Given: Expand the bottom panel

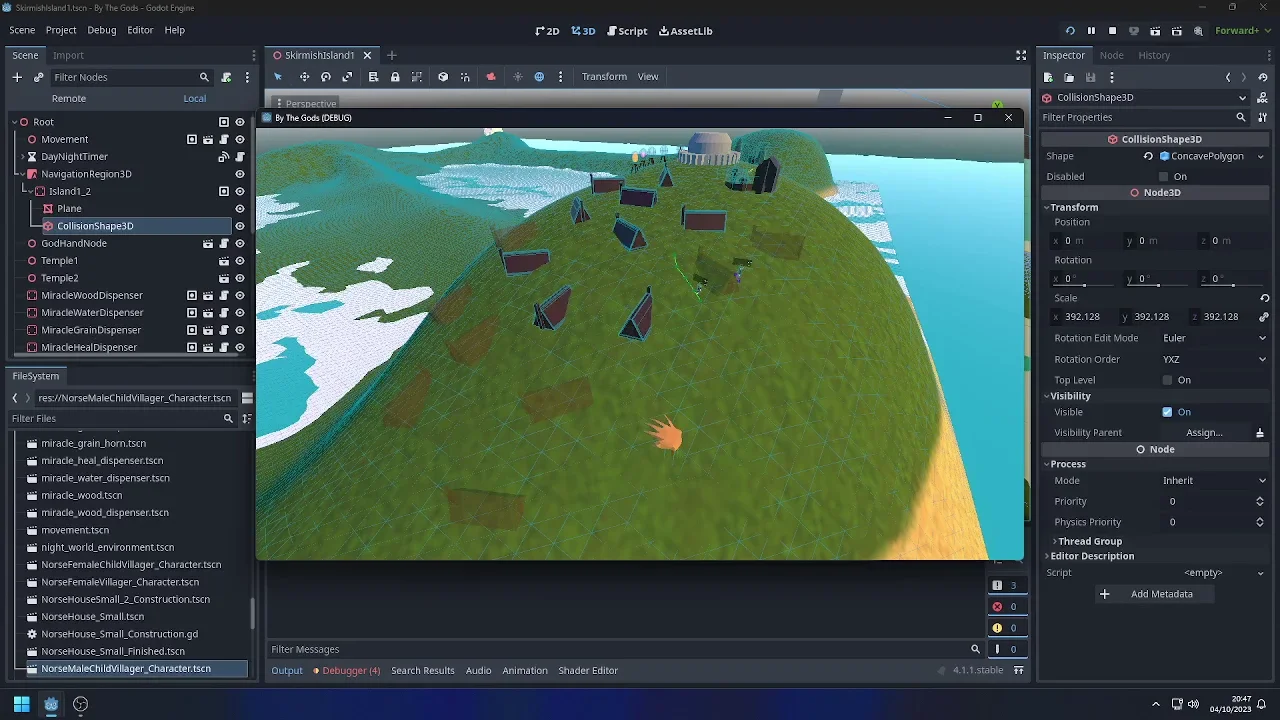Looking at the screenshot, I should [1019, 670].
